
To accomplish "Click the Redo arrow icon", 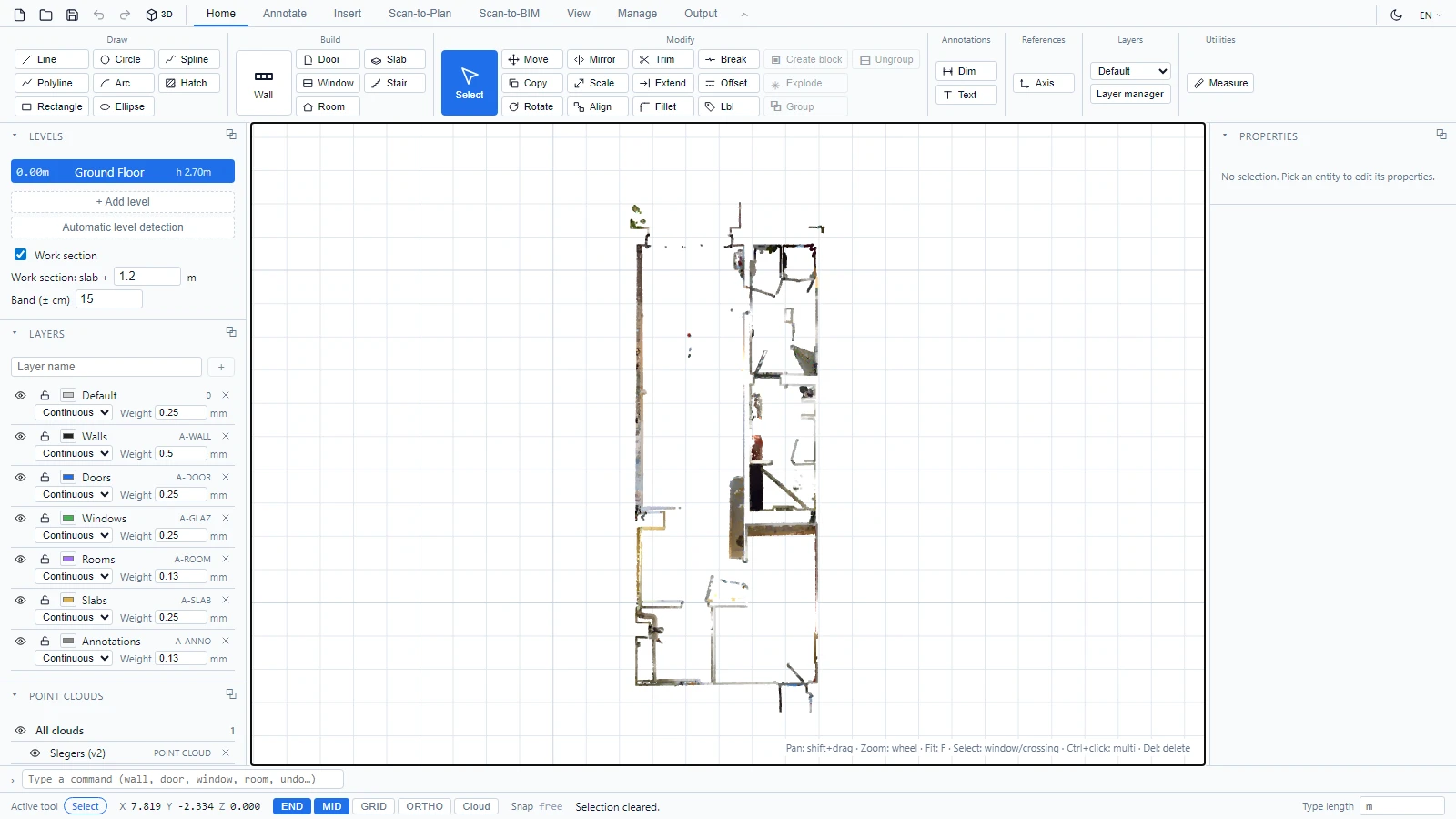I will point(126,15).
